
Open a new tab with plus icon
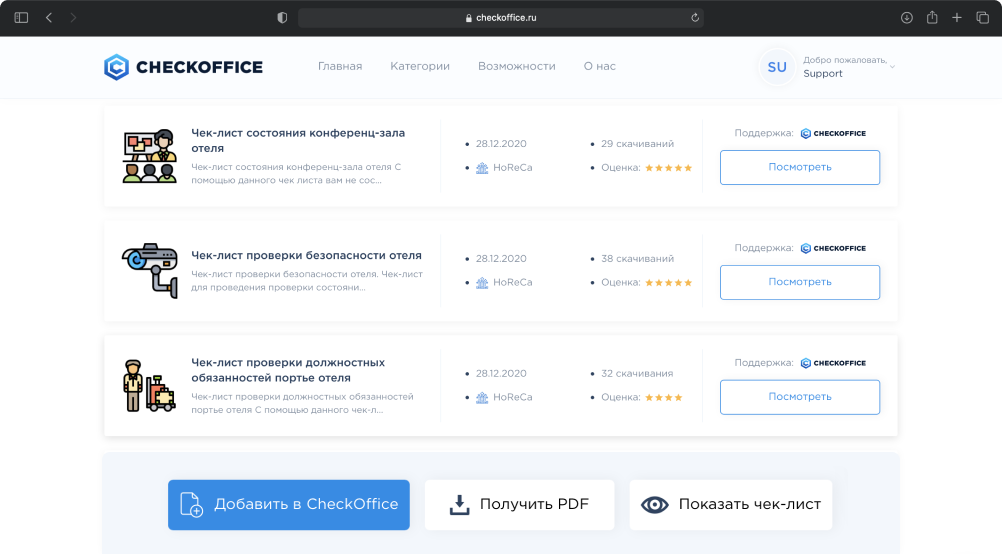click(957, 18)
